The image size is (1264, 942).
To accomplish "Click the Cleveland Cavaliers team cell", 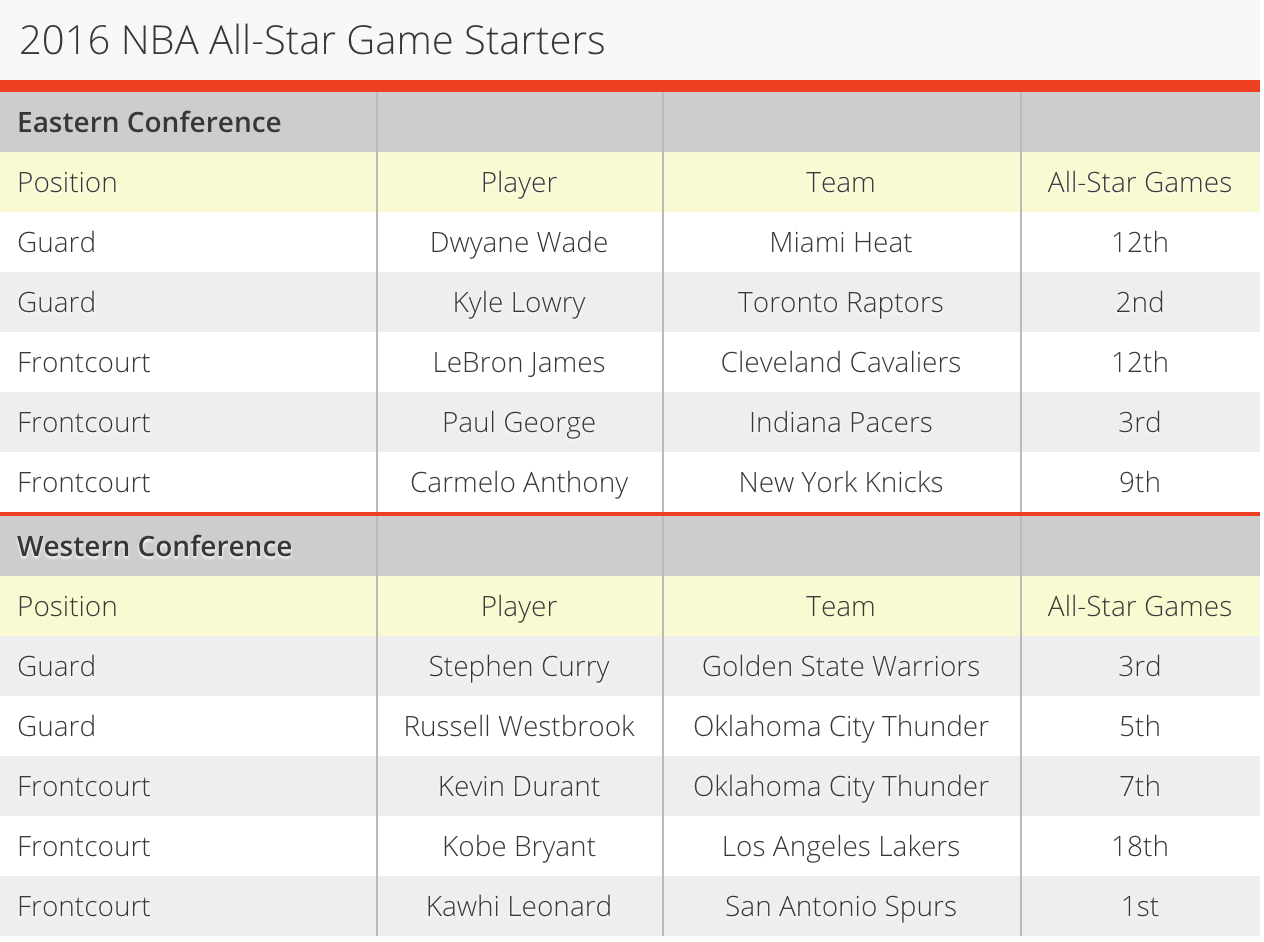I will (x=841, y=363).
